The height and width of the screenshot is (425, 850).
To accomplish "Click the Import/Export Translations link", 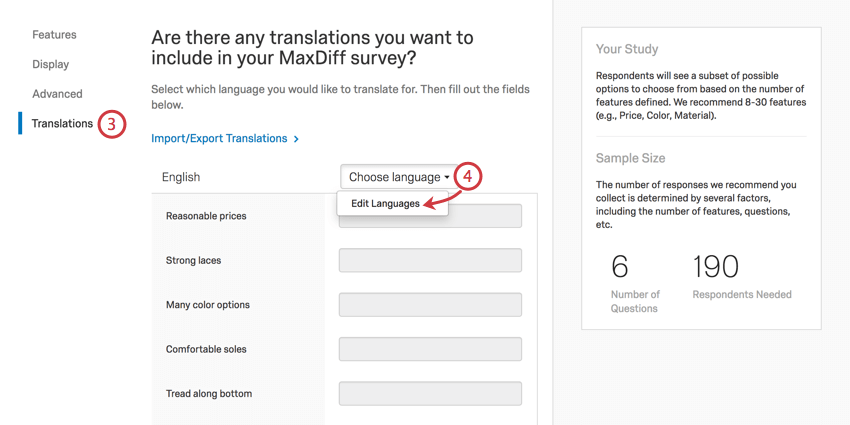I will coord(219,139).
